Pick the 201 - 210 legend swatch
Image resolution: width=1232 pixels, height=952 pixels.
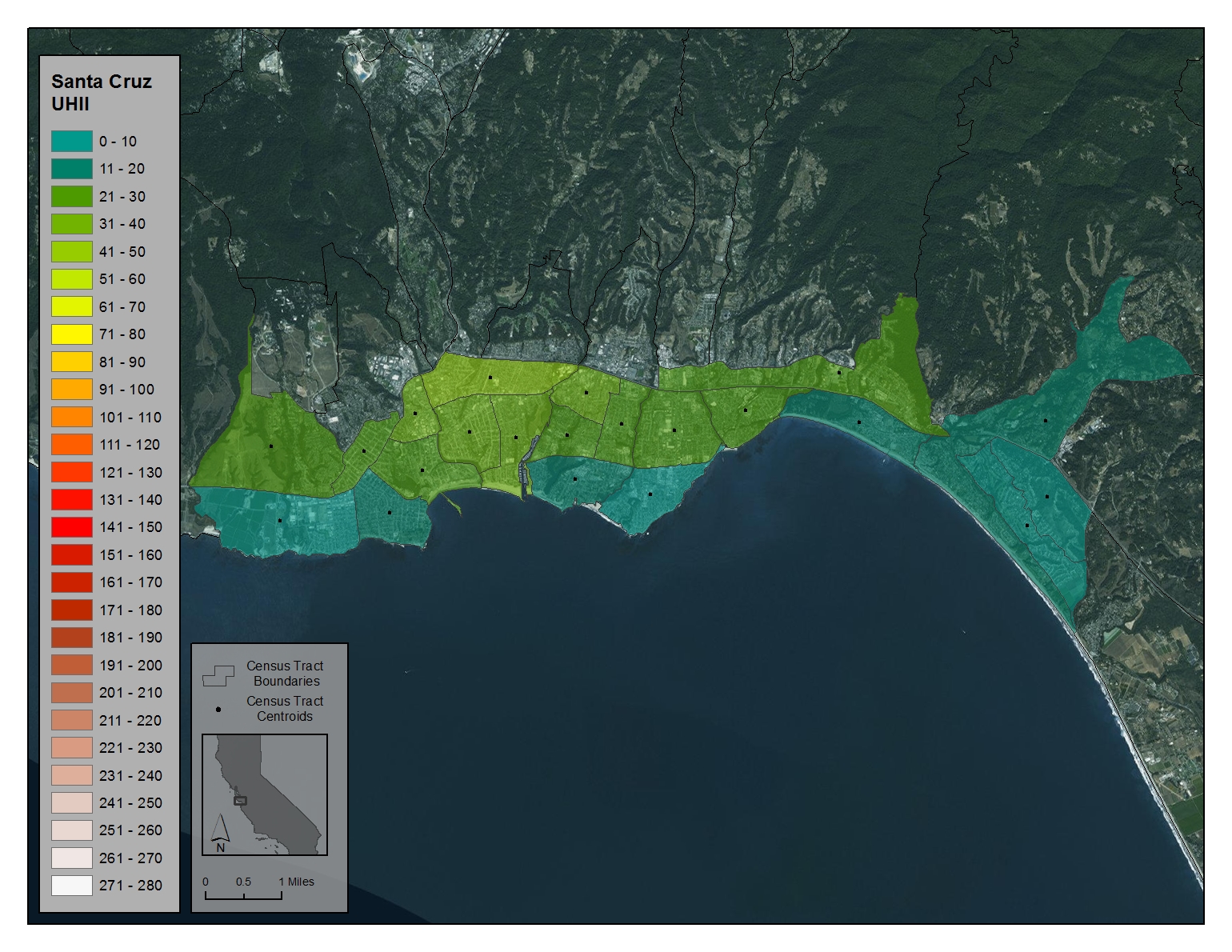pyautogui.click(x=72, y=693)
